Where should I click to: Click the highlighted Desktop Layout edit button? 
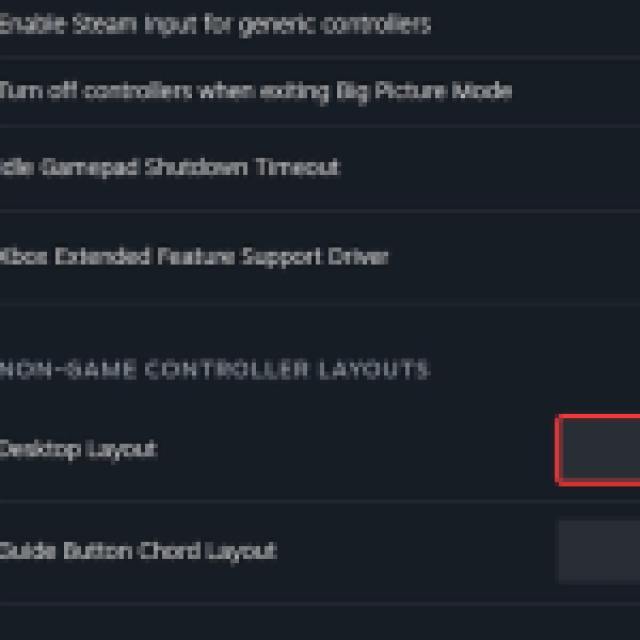600,449
